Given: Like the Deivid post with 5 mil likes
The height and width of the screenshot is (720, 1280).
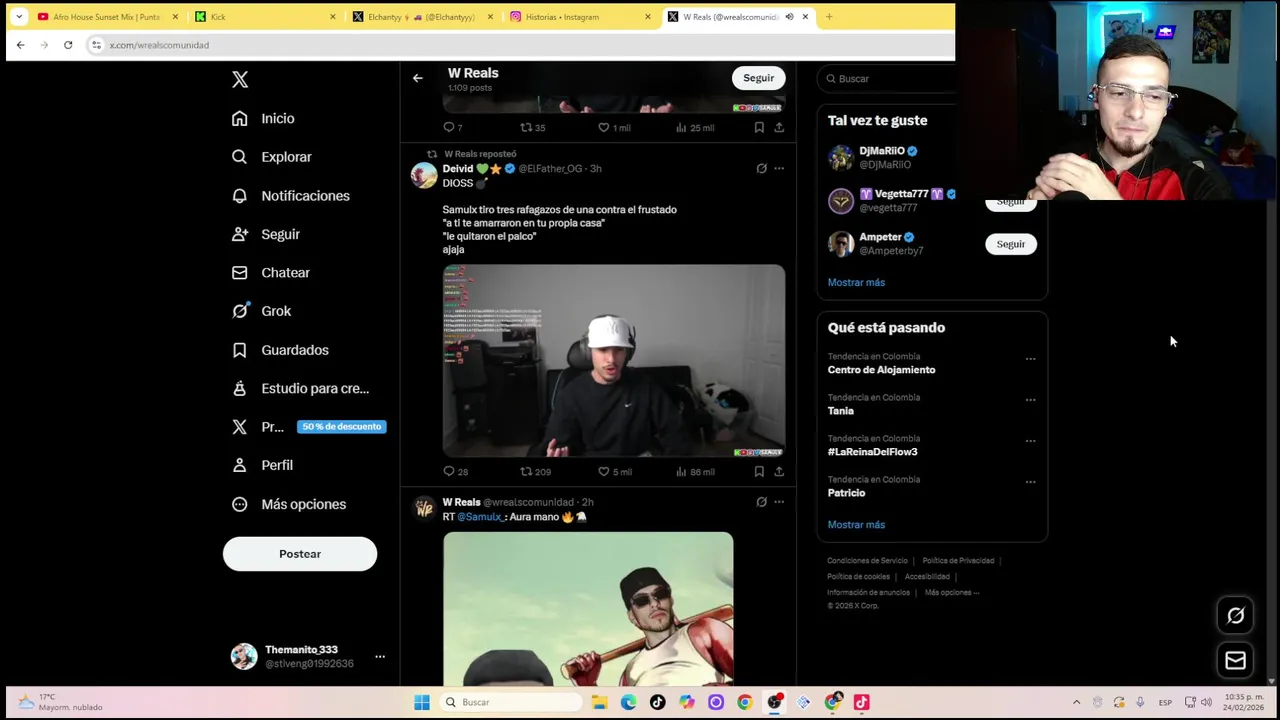Looking at the screenshot, I should [614, 472].
